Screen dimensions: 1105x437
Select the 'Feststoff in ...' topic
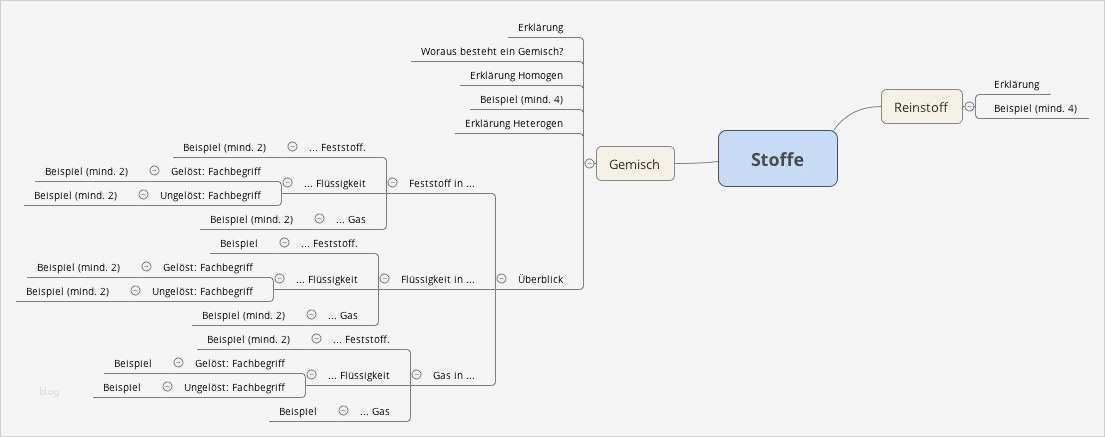click(441, 183)
